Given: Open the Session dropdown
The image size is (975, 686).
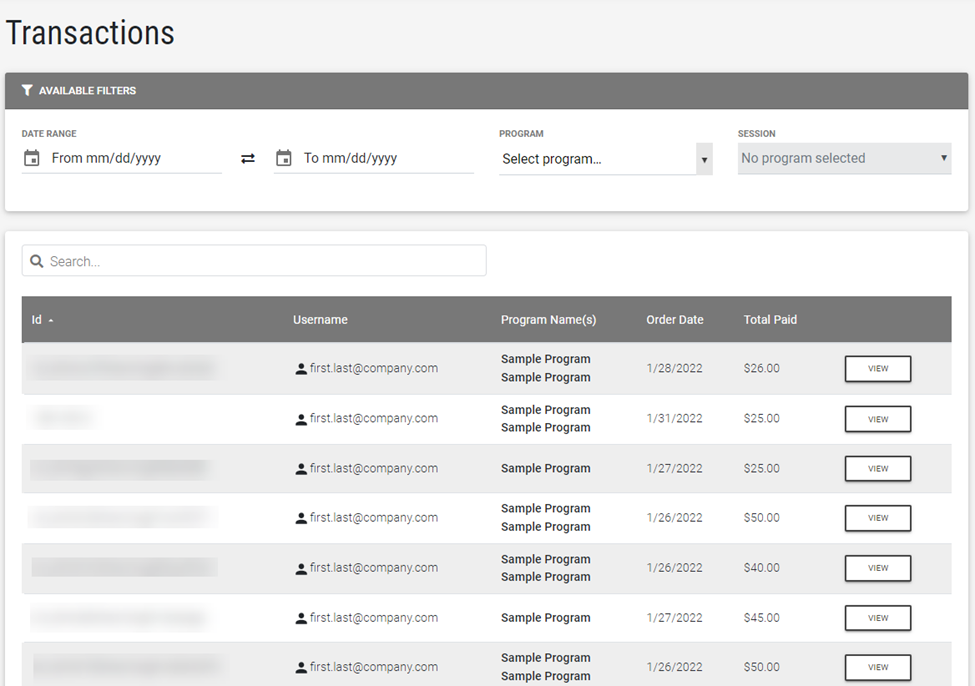Looking at the screenshot, I should [844, 158].
